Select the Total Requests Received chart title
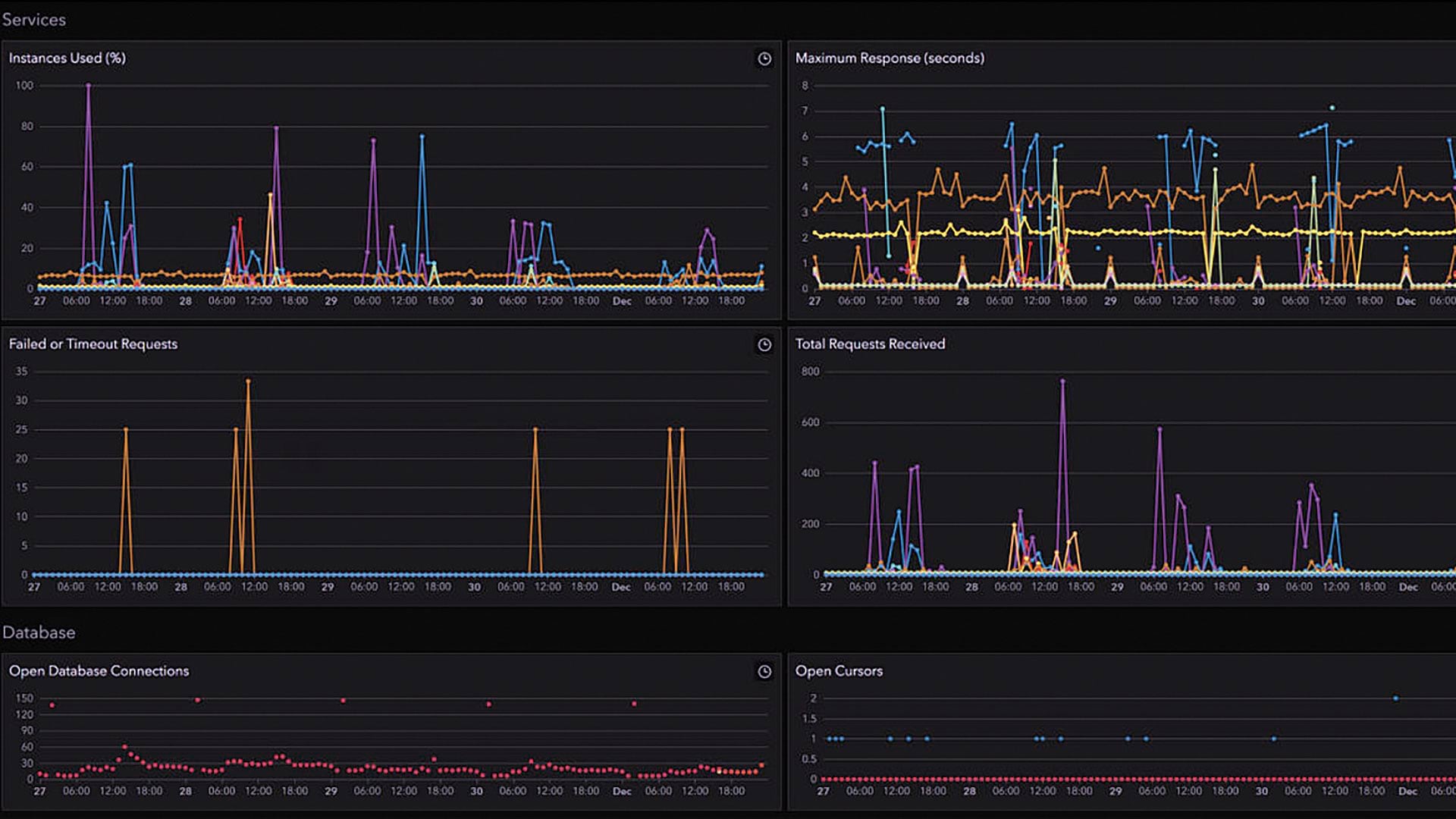1456x819 pixels. 870,344
